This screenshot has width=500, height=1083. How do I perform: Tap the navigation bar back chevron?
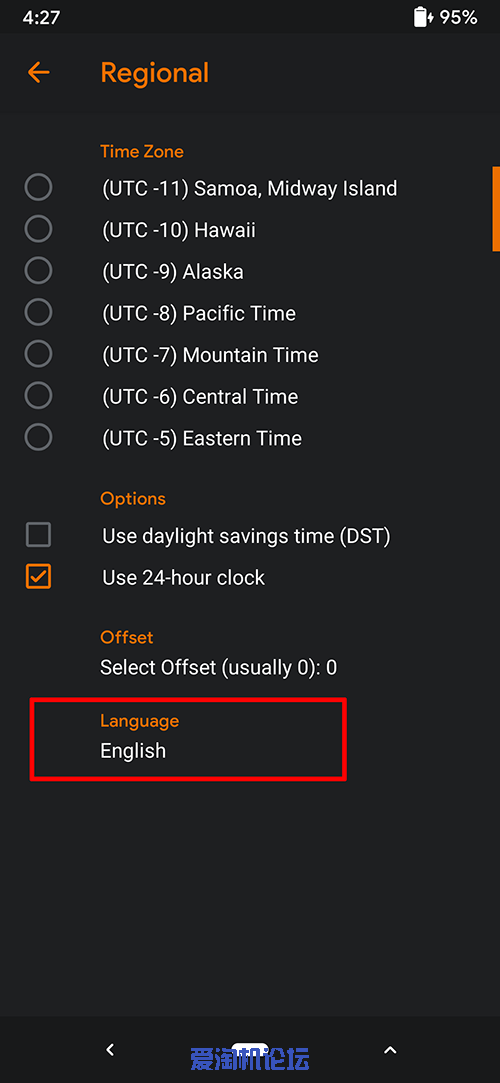pyautogui.click(x=110, y=1050)
